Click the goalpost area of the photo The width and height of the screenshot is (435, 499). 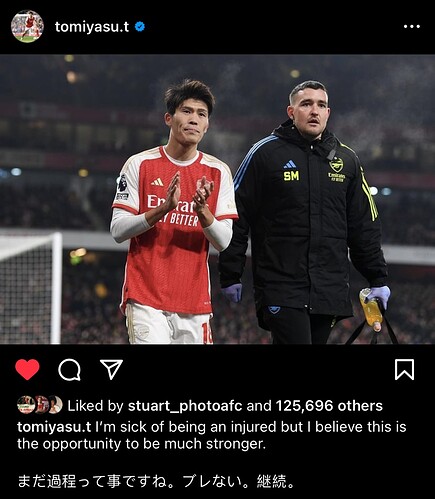(31, 288)
